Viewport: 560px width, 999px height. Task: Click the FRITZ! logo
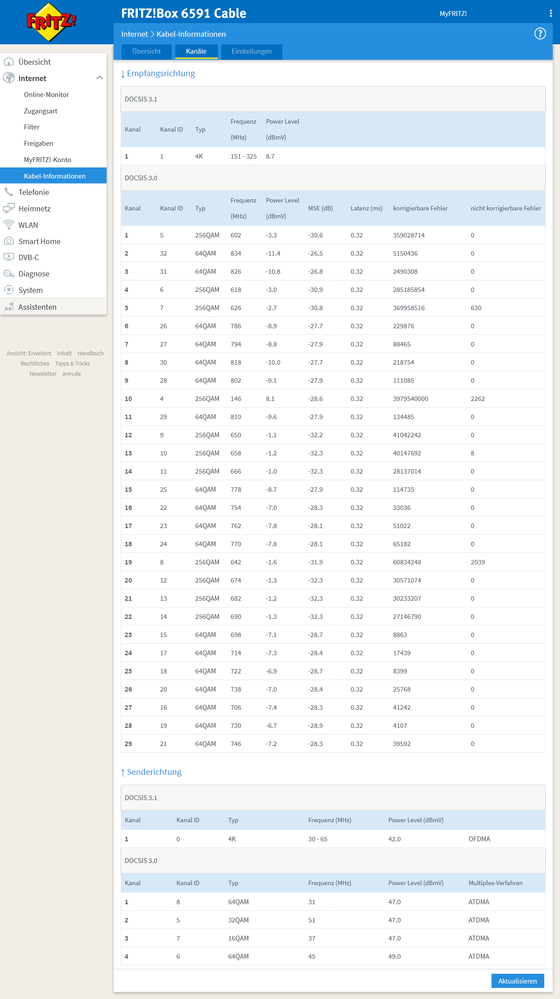point(52,21)
